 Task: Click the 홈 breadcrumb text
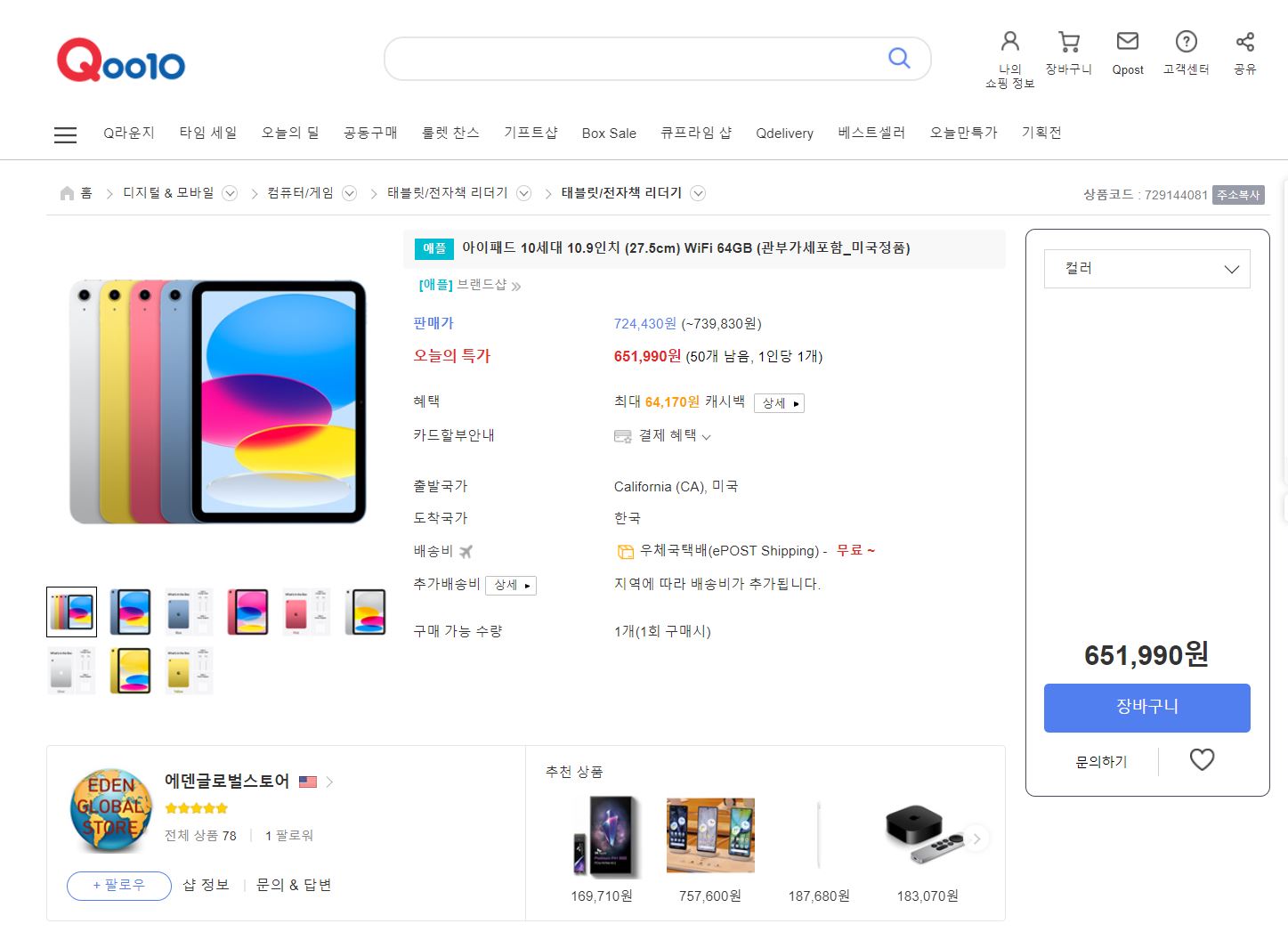coord(86,193)
